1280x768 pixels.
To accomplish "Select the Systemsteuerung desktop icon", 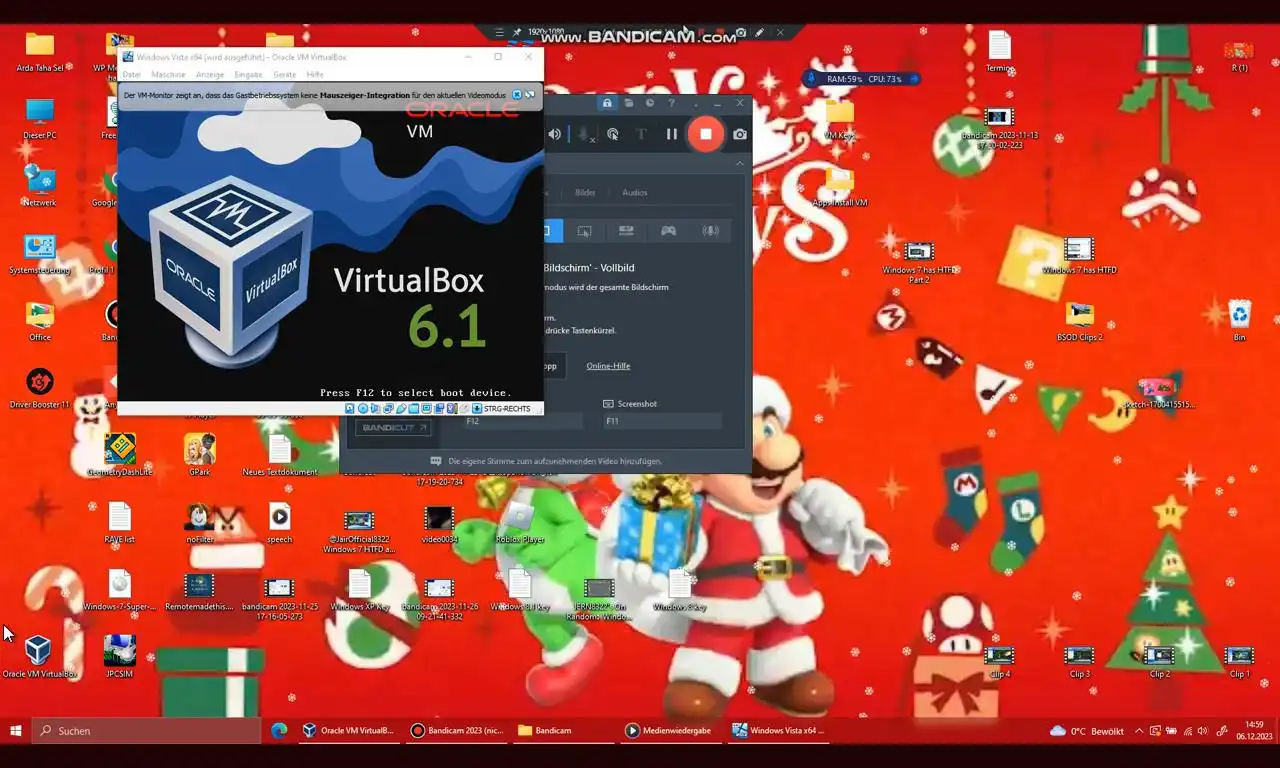I will tap(40, 255).
